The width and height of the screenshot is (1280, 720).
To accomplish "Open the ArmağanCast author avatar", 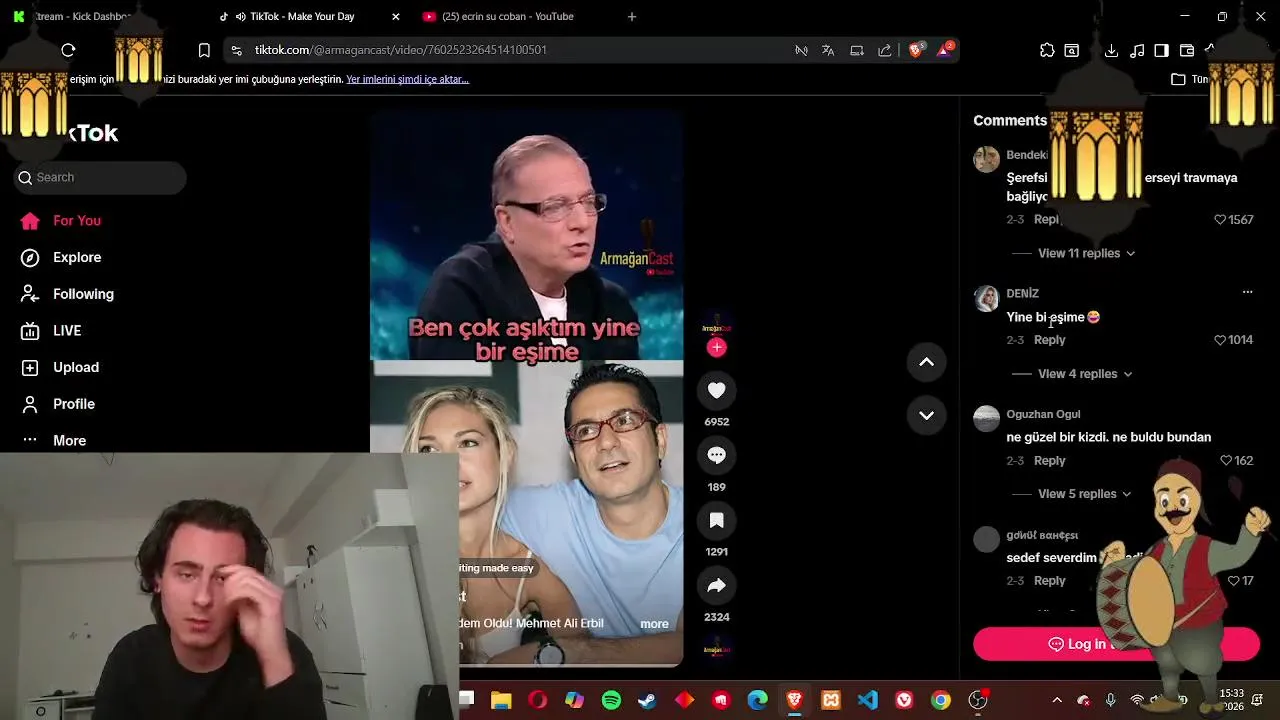I will (x=716, y=328).
